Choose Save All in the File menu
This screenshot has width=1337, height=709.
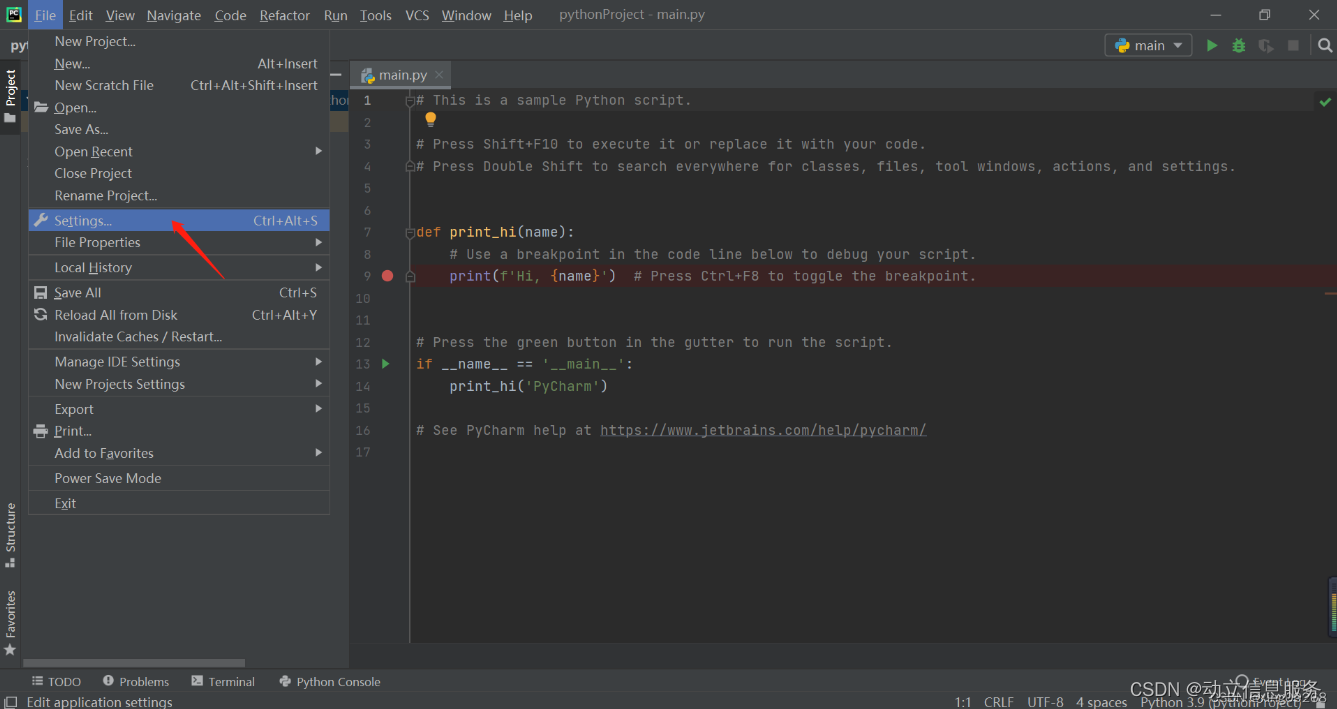pyautogui.click(x=179, y=292)
